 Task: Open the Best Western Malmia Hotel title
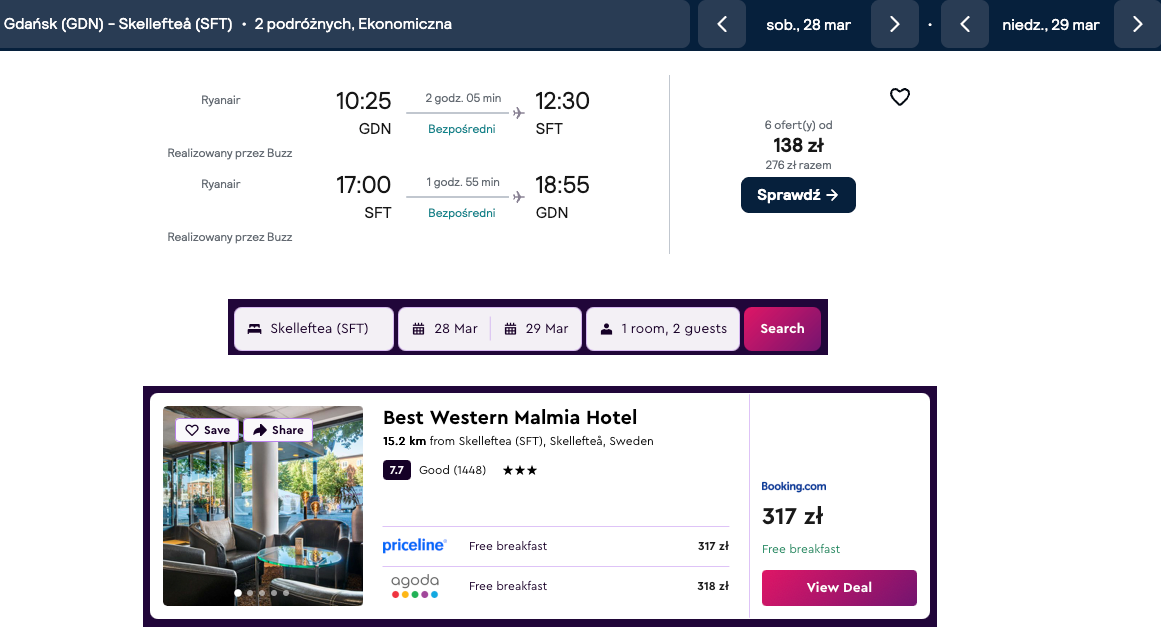click(510, 417)
